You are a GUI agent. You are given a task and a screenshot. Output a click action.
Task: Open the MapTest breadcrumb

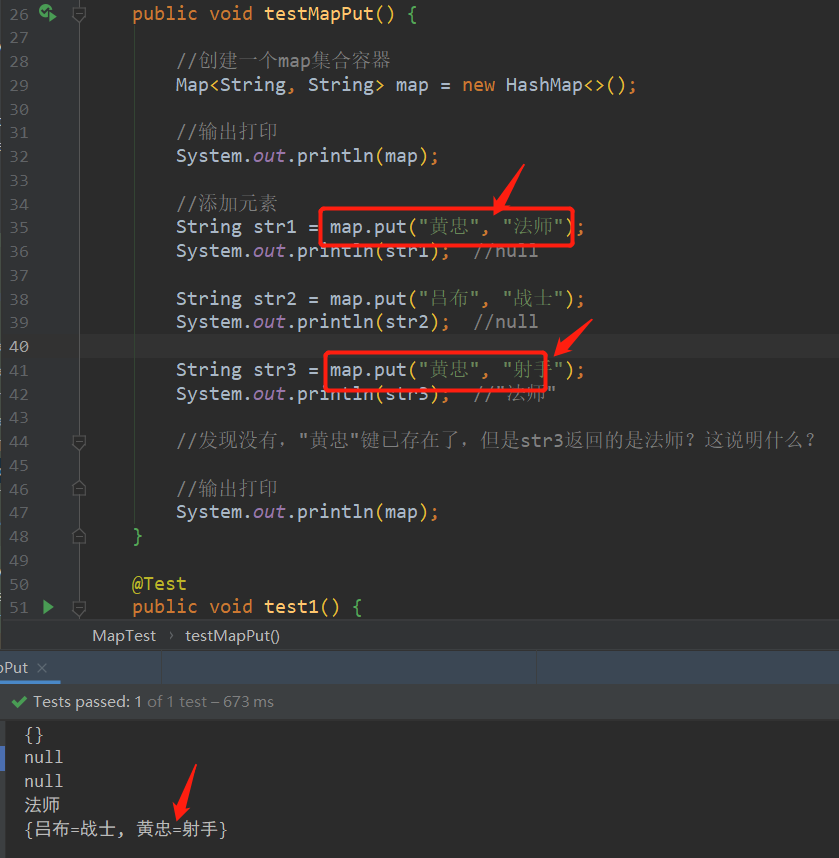(124, 636)
